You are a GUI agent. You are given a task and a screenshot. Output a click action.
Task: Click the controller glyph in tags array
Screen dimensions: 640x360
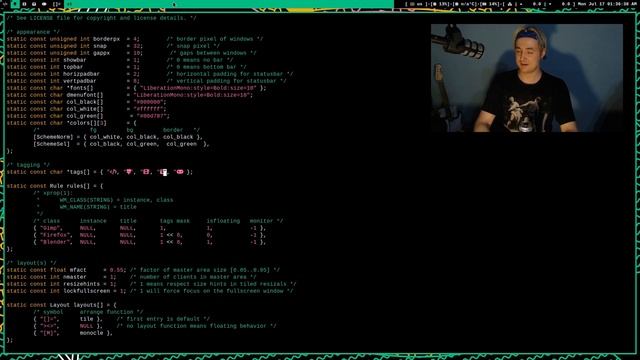pyautogui.click(x=180, y=172)
